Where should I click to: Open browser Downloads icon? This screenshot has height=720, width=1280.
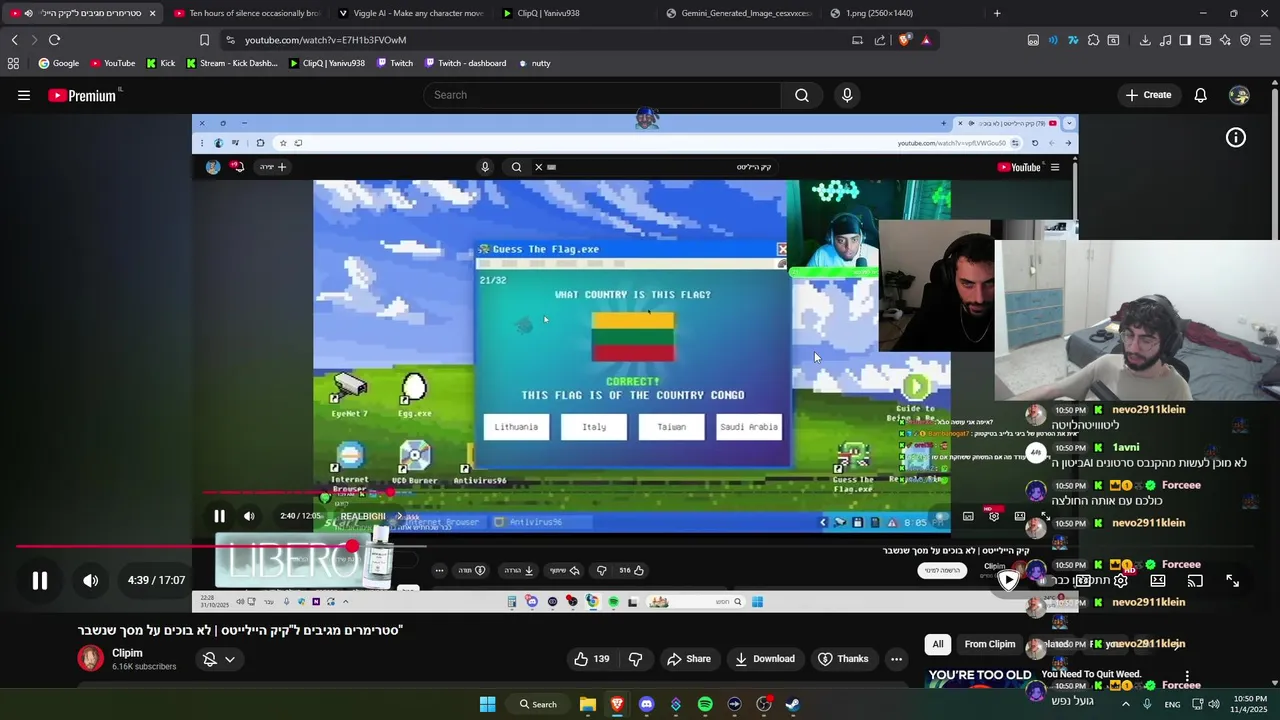pos(1145,40)
